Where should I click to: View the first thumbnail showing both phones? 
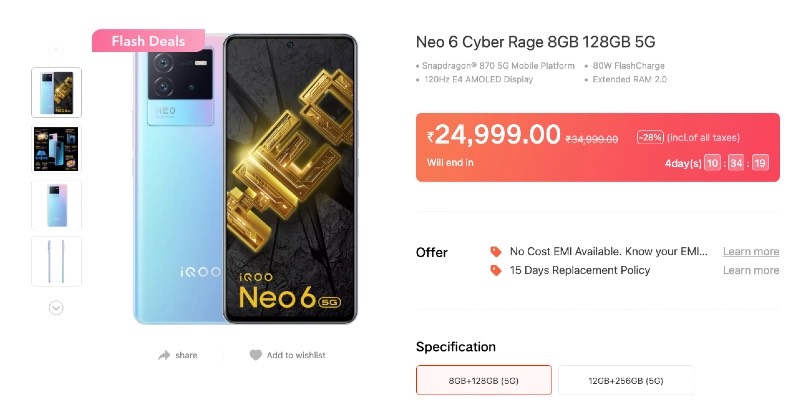(57, 93)
